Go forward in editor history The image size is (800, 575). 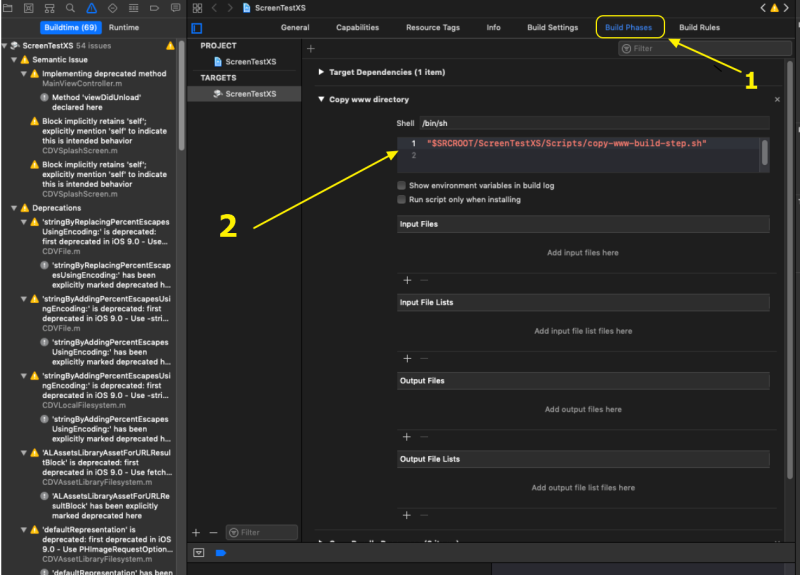(230, 8)
